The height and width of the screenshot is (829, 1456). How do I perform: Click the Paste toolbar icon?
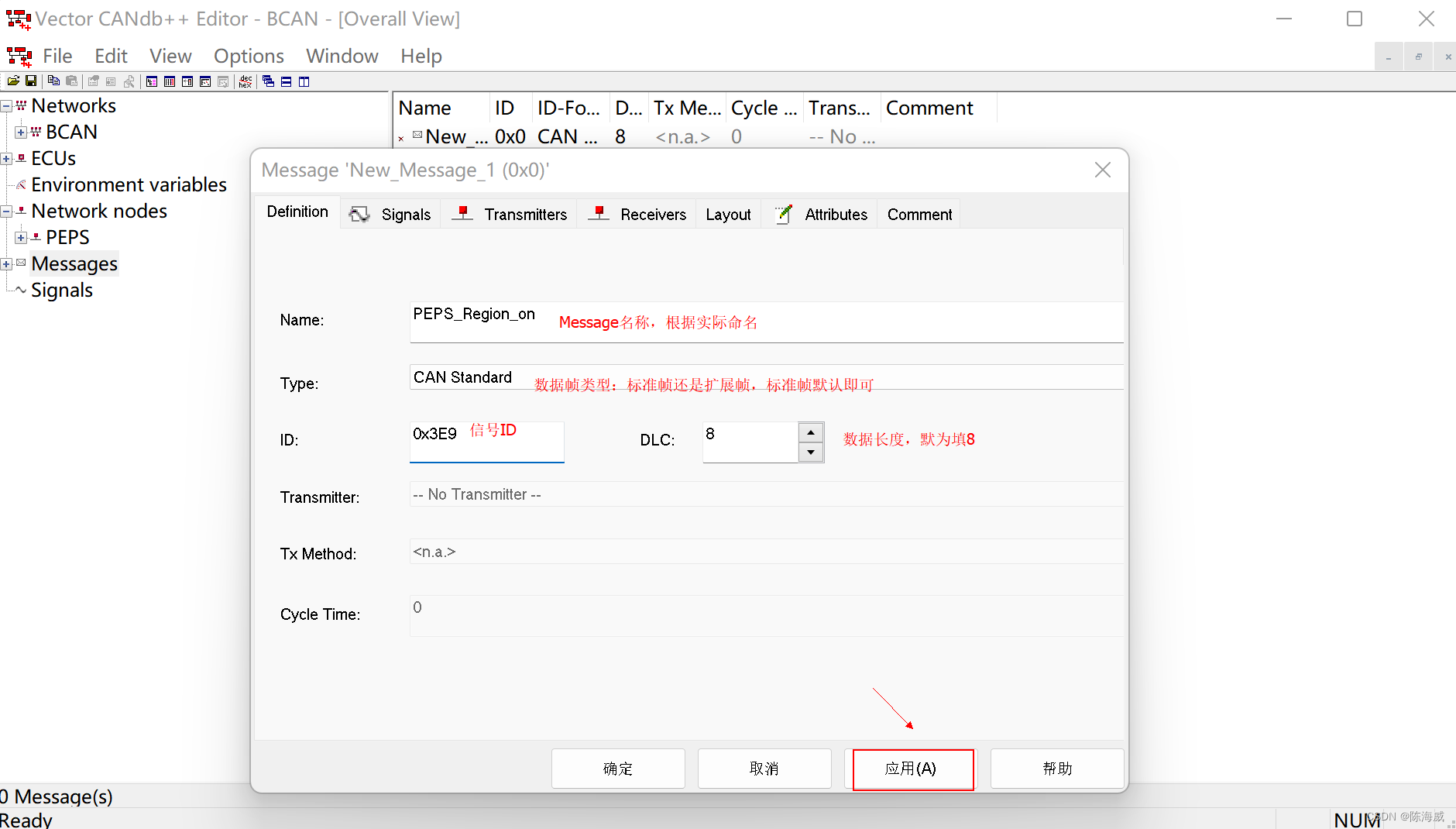70,81
